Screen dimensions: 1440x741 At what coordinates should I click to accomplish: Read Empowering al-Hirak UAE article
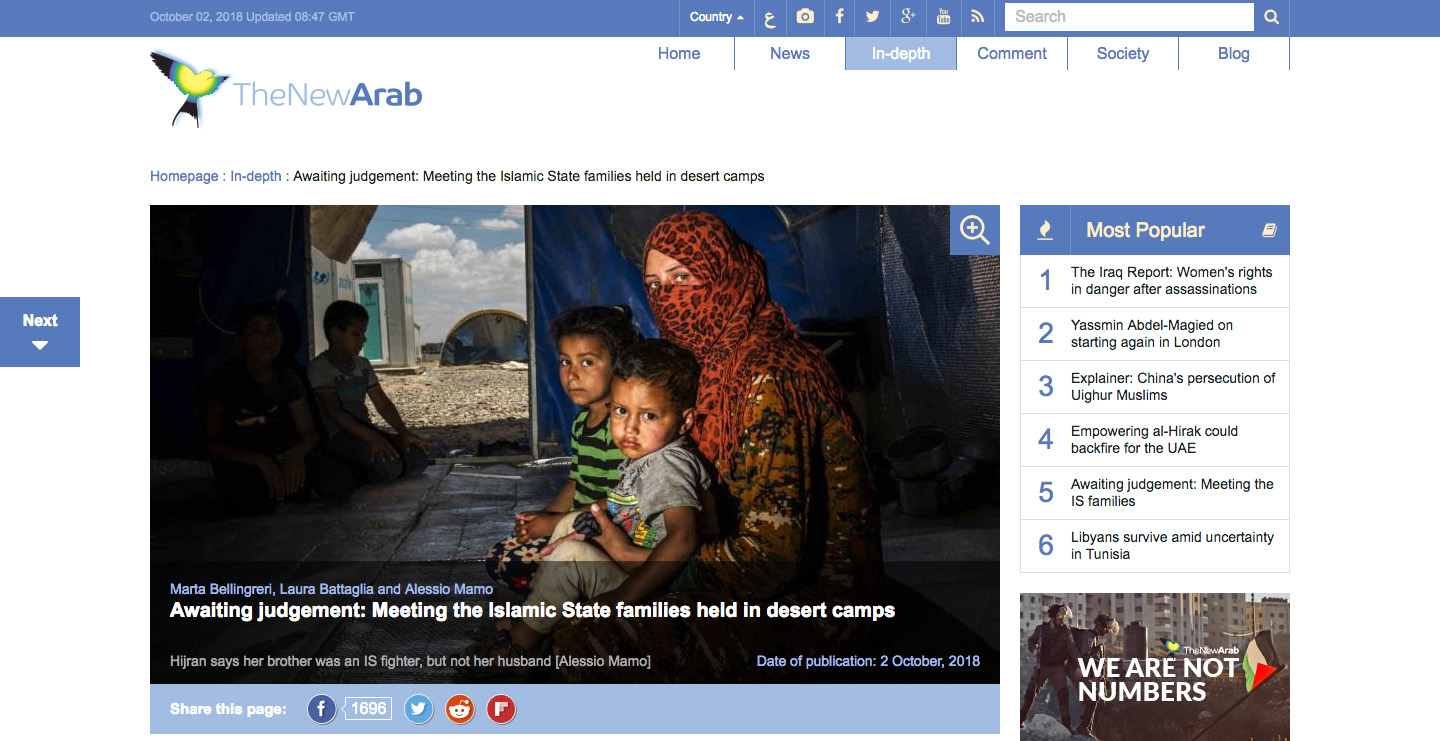[1154, 440]
